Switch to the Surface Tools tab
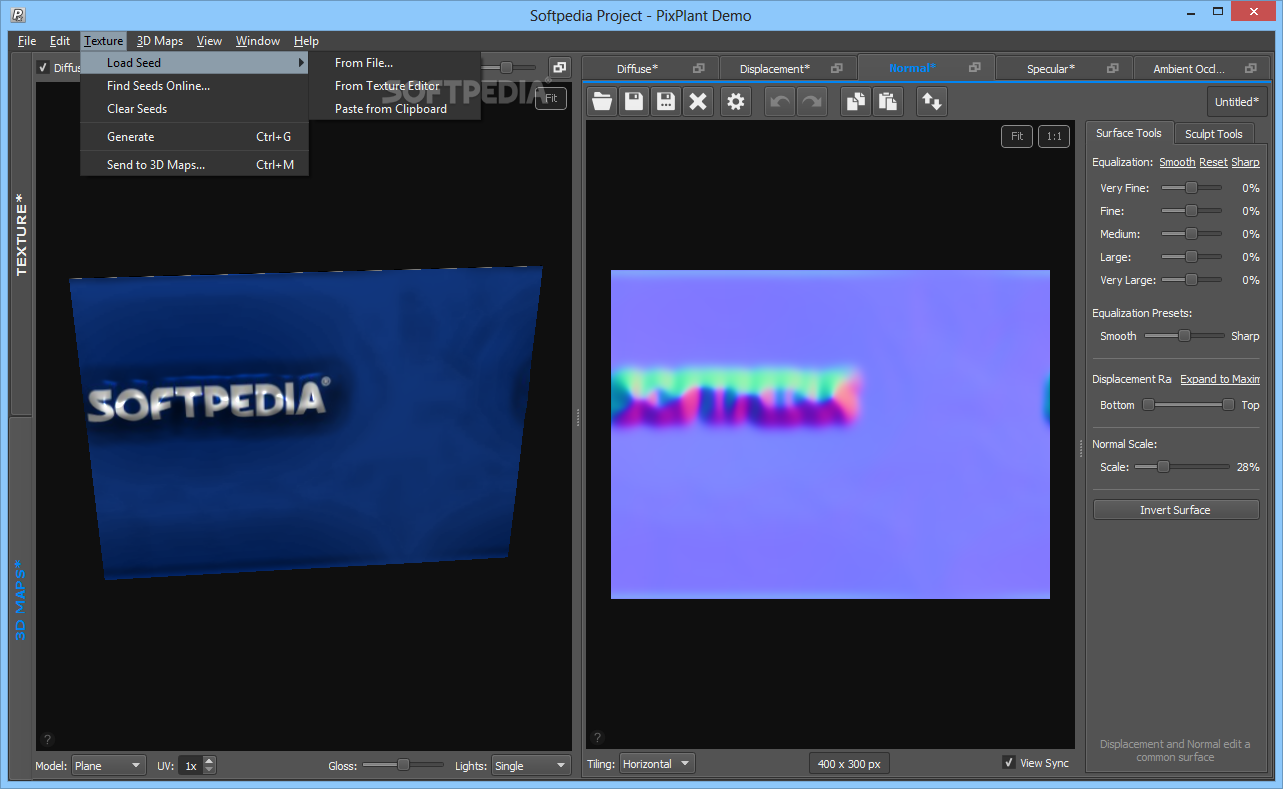The height and width of the screenshot is (789, 1283). click(x=1128, y=133)
